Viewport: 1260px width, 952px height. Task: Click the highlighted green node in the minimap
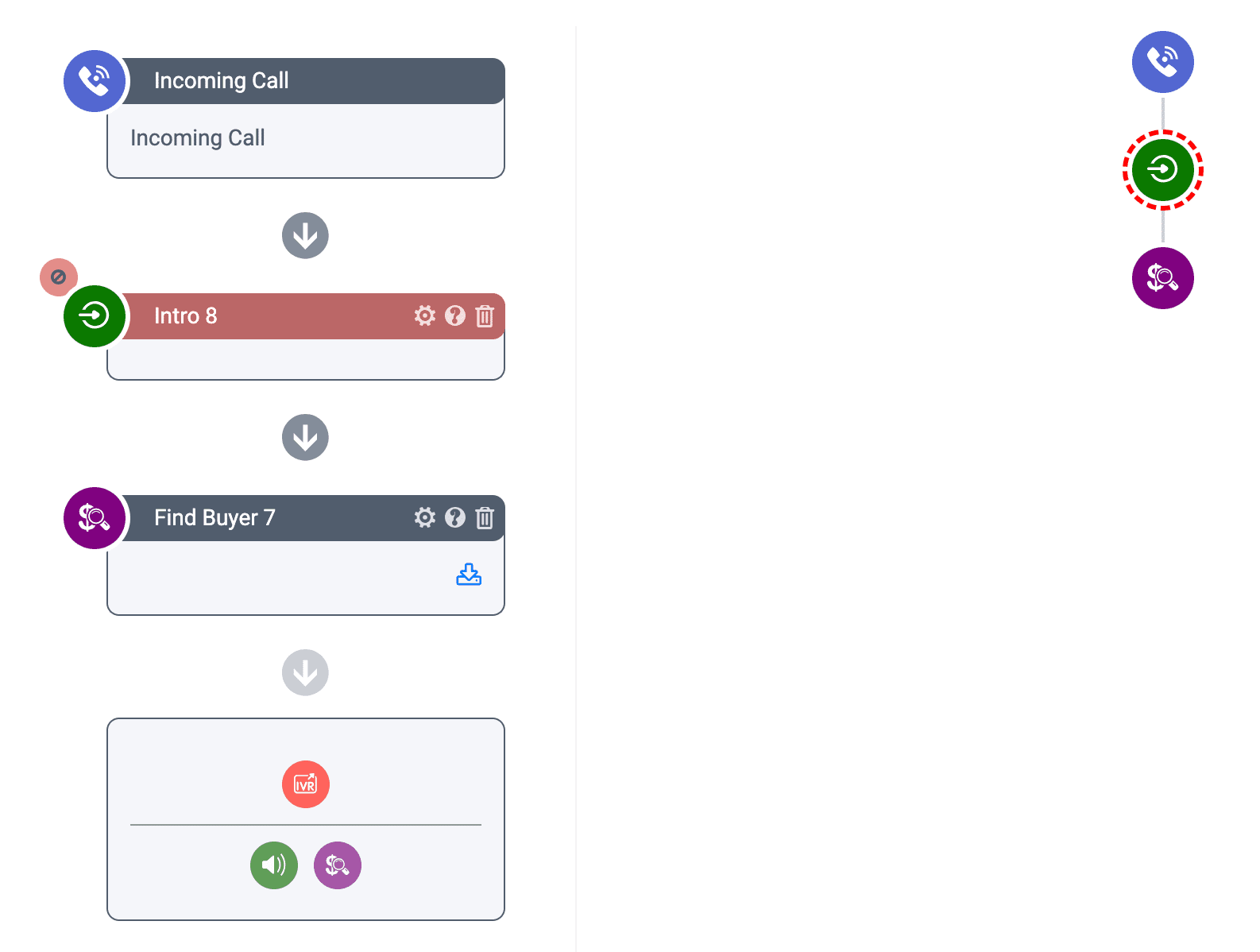click(x=1162, y=170)
